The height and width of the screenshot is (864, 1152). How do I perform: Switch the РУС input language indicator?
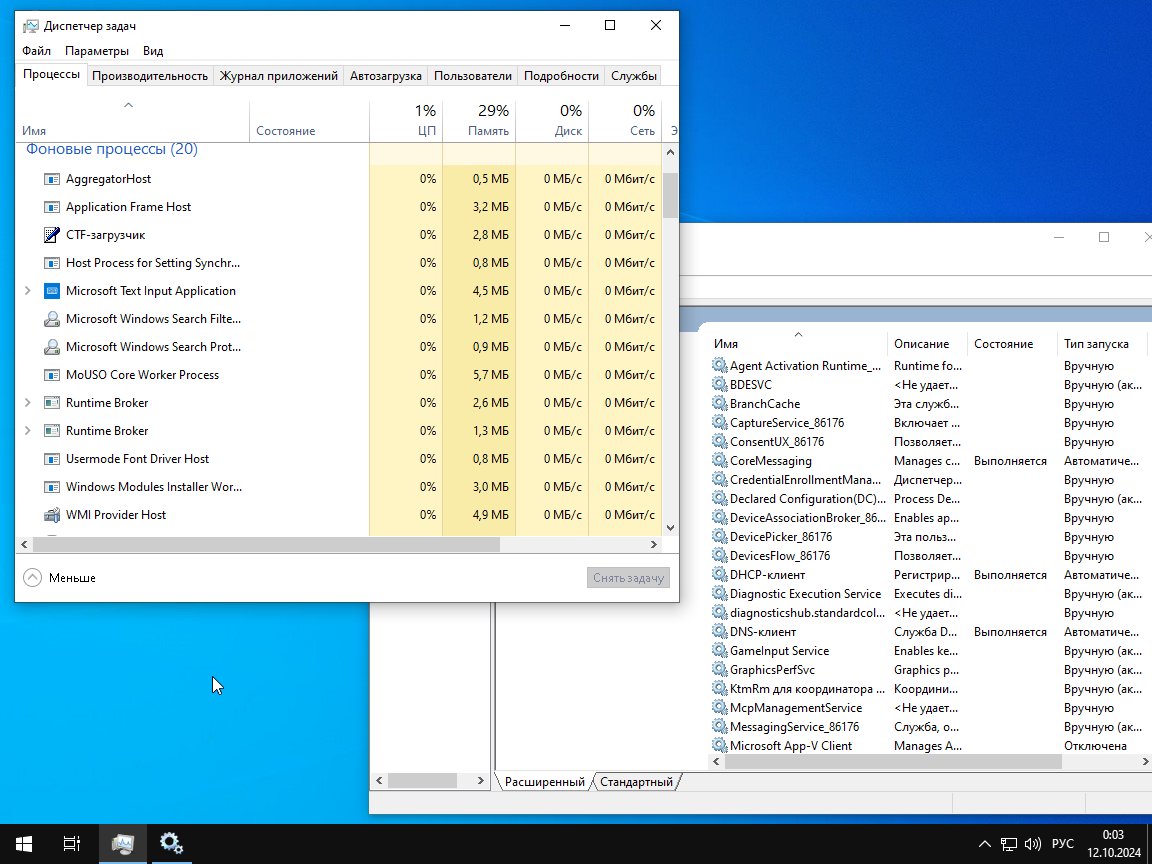(1062, 844)
